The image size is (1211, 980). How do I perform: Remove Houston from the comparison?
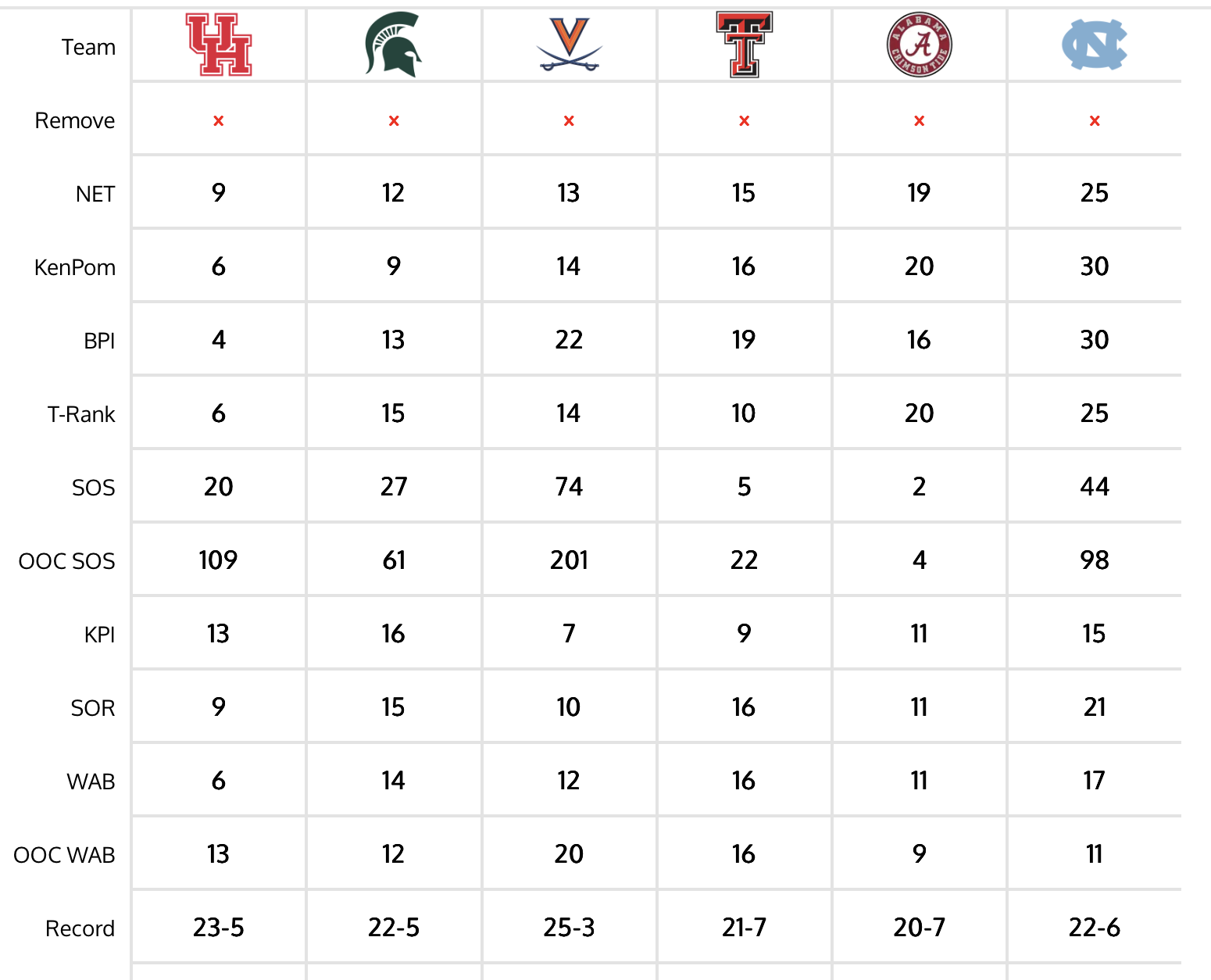(x=219, y=121)
